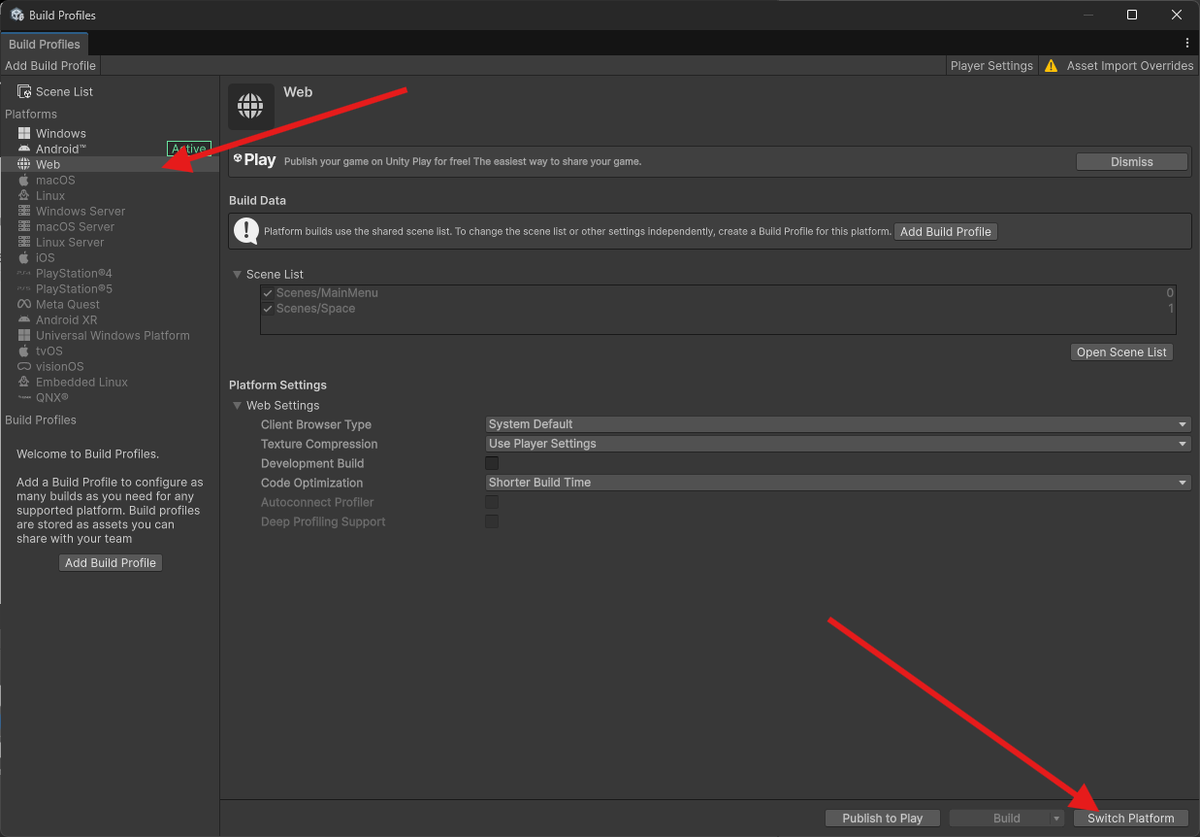1200x837 pixels.
Task: Select the Scenes/Space row in scene list
Action: 718,309
